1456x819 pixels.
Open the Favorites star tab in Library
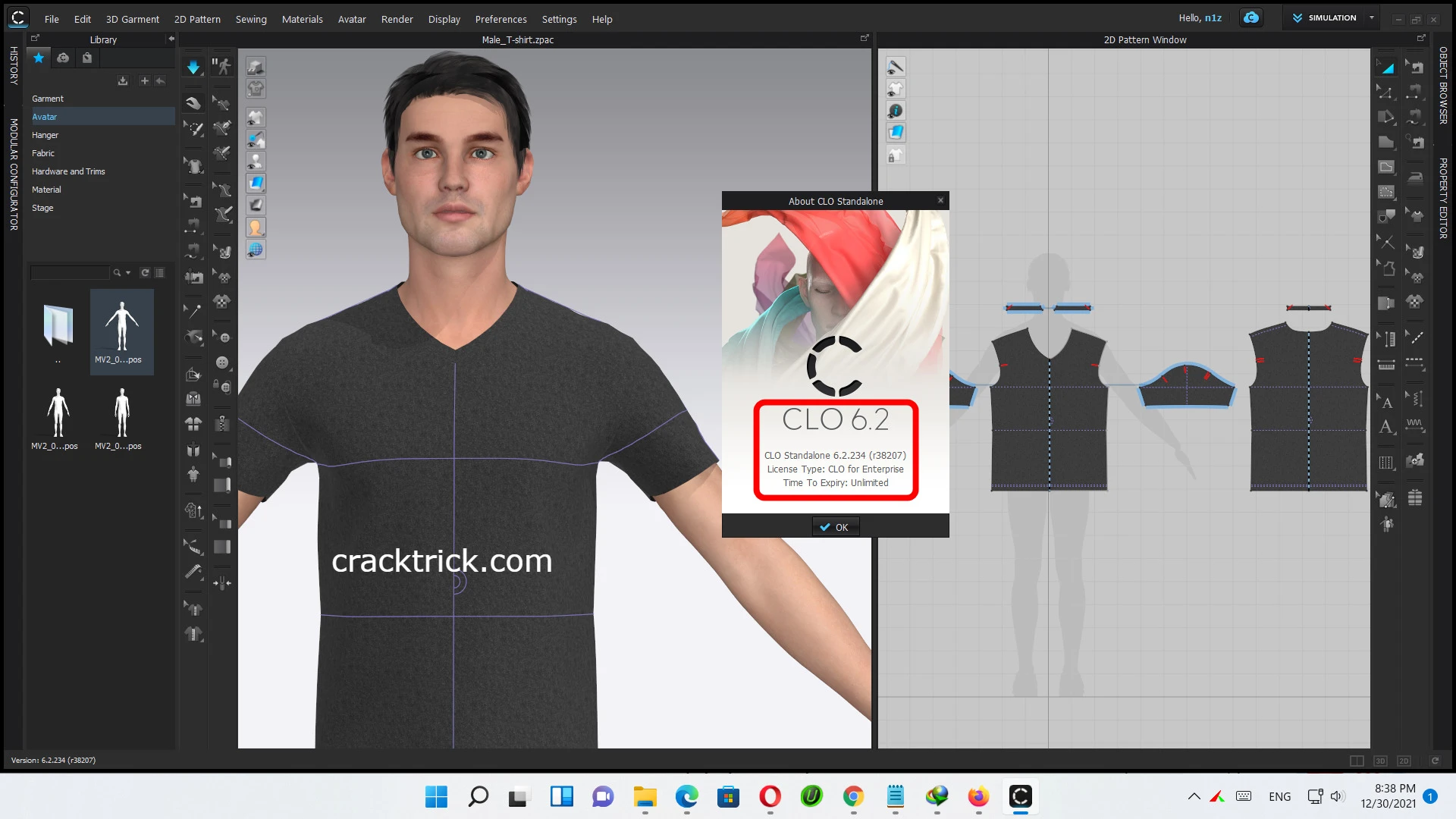click(39, 58)
